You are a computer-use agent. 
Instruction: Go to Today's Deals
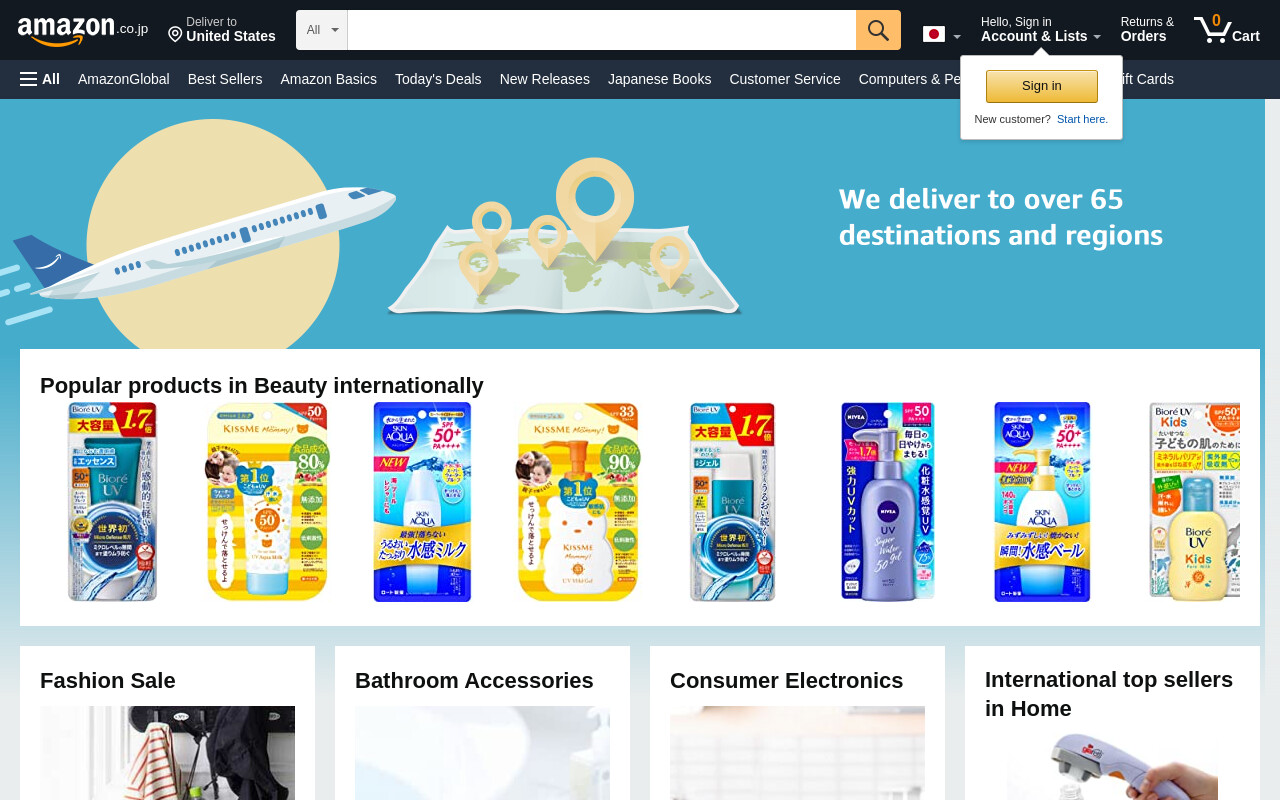tap(438, 79)
